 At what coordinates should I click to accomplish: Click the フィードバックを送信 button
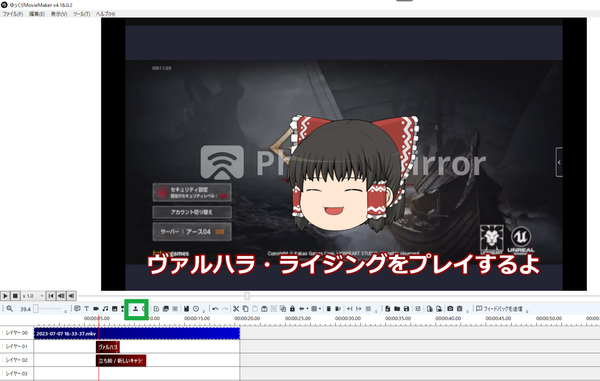tap(499, 309)
